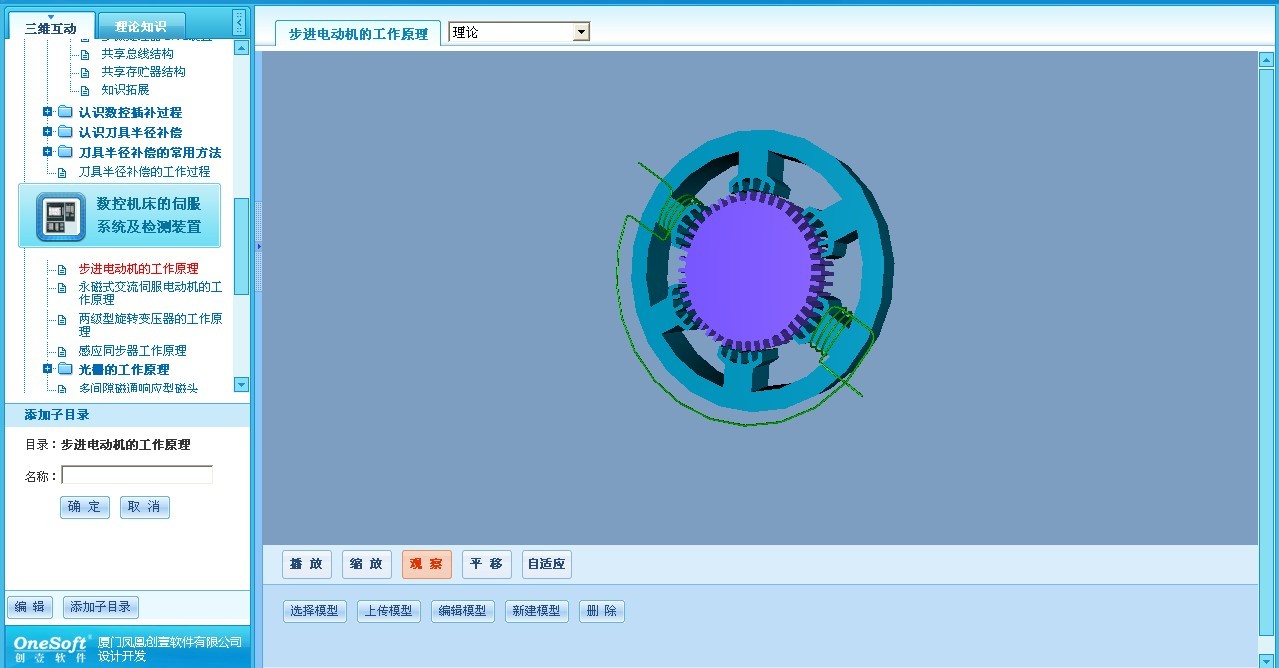Click the document icon beside 知识拓展
Viewport: 1279px width, 668px height.
tap(85, 90)
